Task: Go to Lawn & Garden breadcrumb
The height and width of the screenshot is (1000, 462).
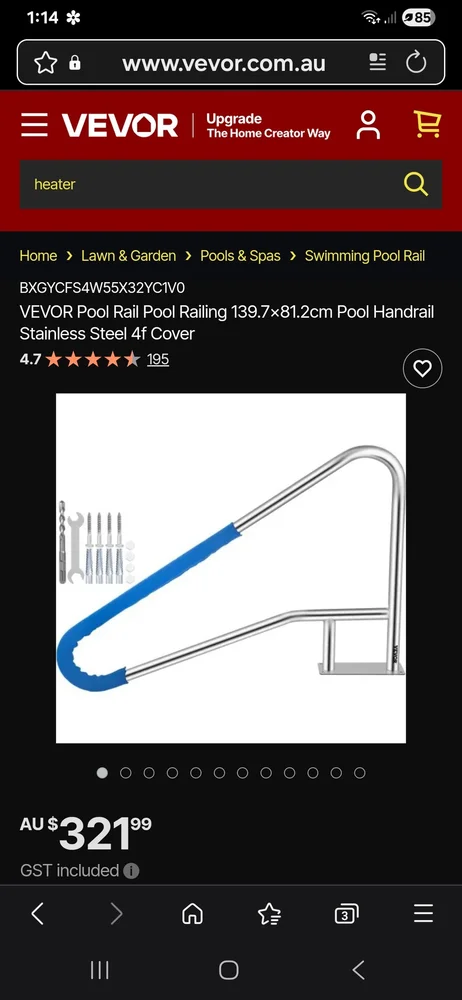Action: pyautogui.click(x=128, y=256)
